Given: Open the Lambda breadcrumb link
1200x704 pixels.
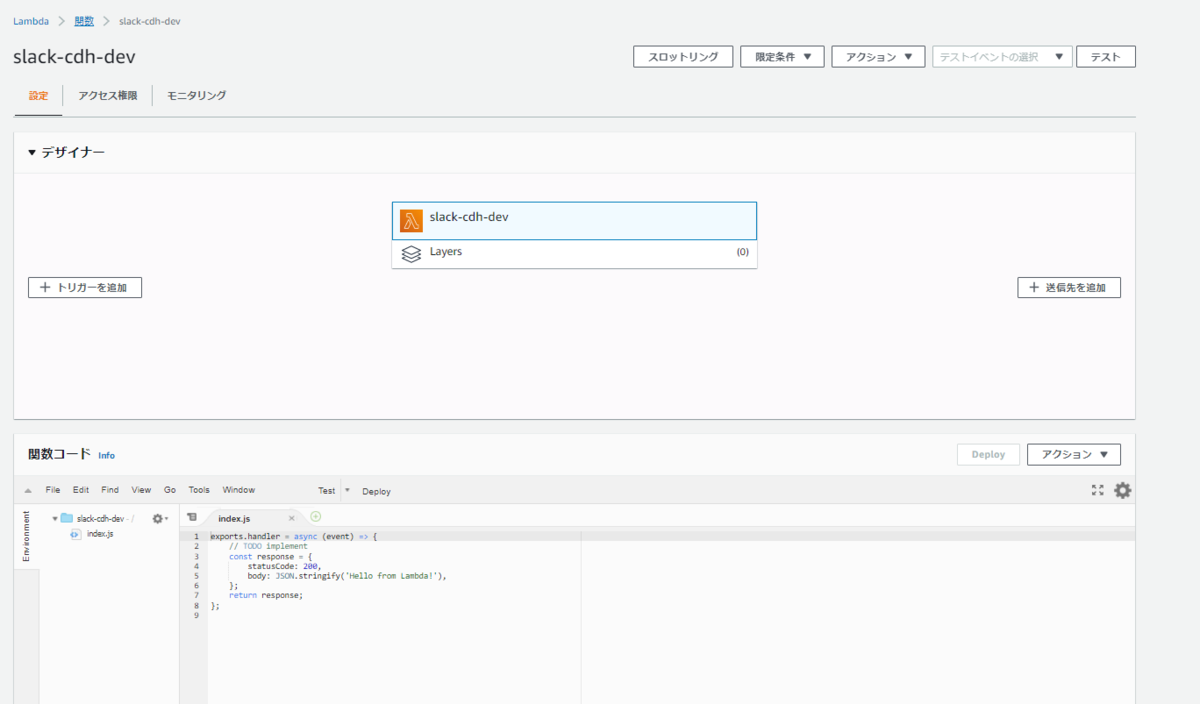Looking at the screenshot, I should [31, 21].
